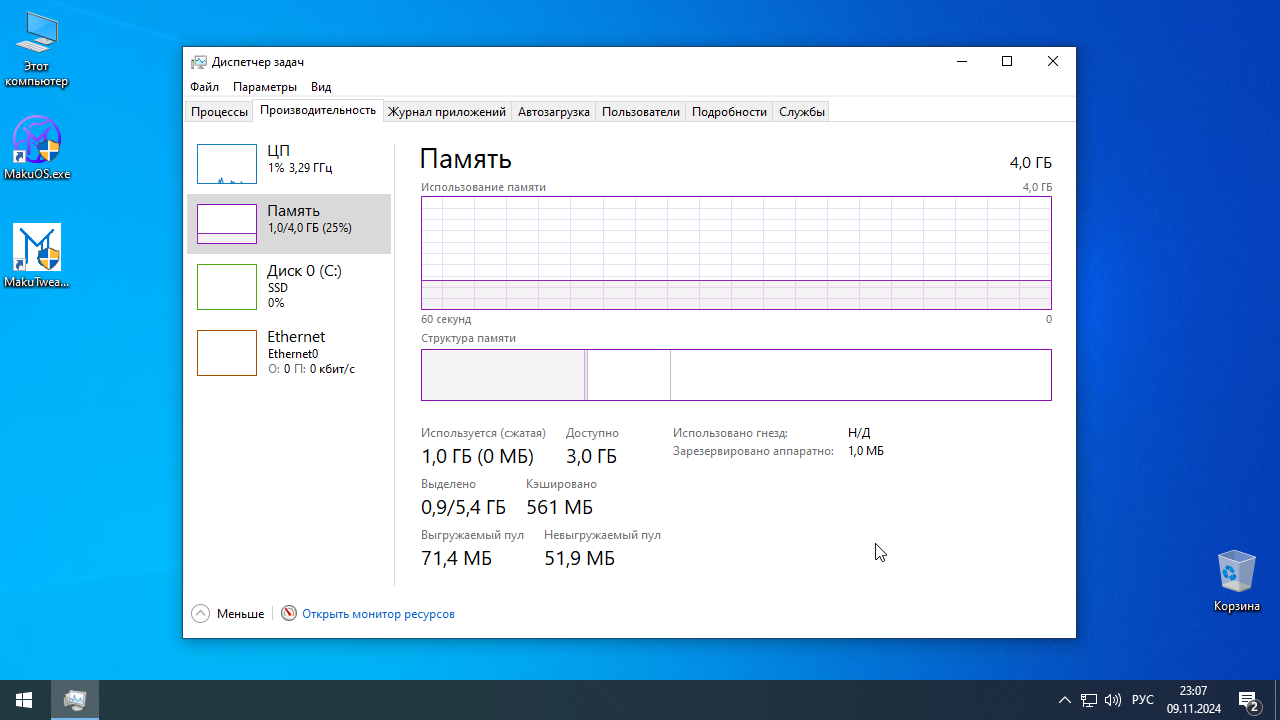Image resolution: width=1280 pixels, height=720 pixels.
Task: Click the memory usage graph
Action: click(x=736, y=253)
